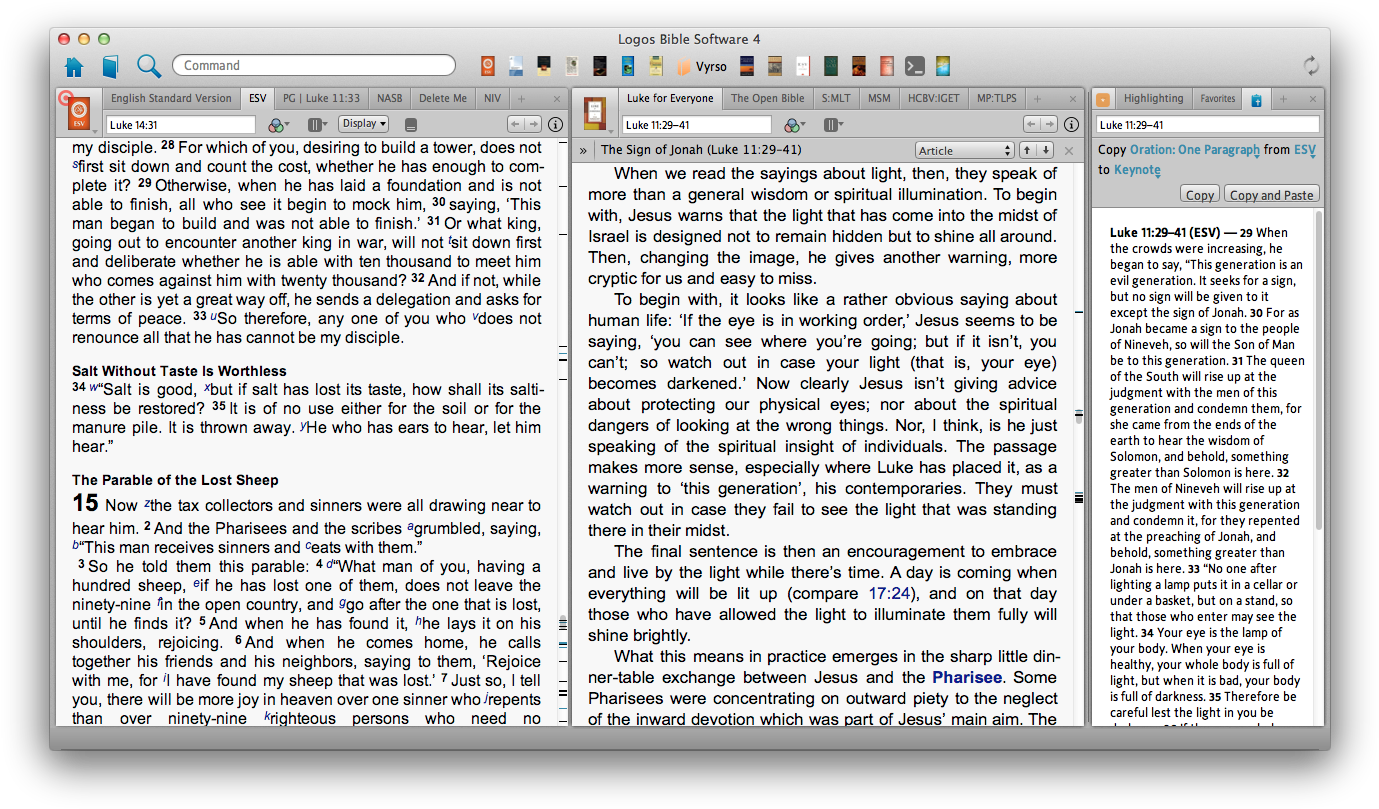This screenshot has height=809, width=1379.
Task: Click the Copy and Paste button
Action: 1270,195
